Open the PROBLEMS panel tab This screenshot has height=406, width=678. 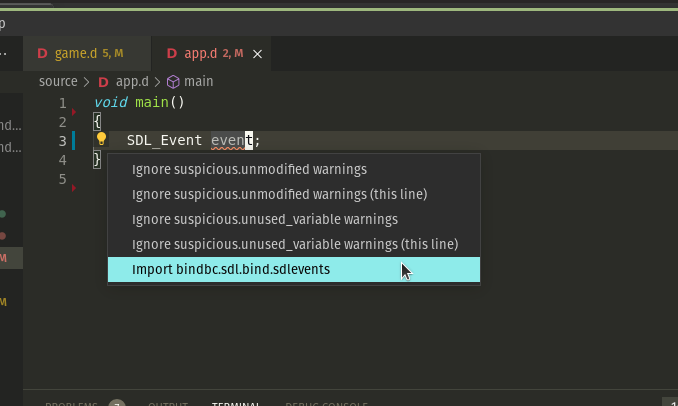pos(71,403)
